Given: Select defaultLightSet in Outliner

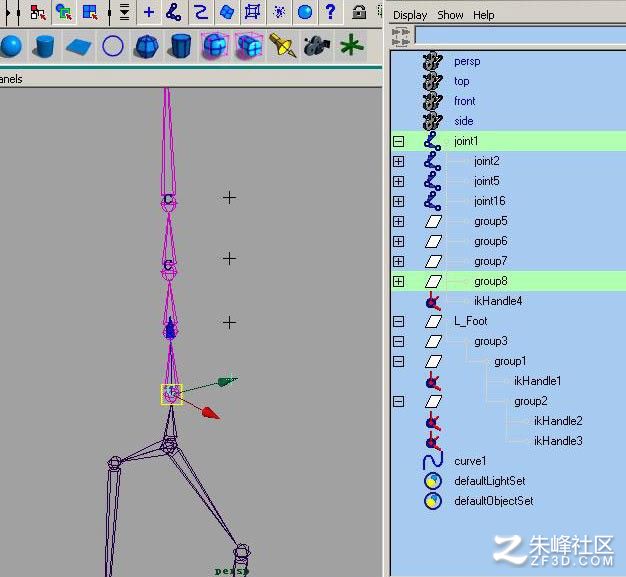Looking at the screenshot, I should click(489, 481).
